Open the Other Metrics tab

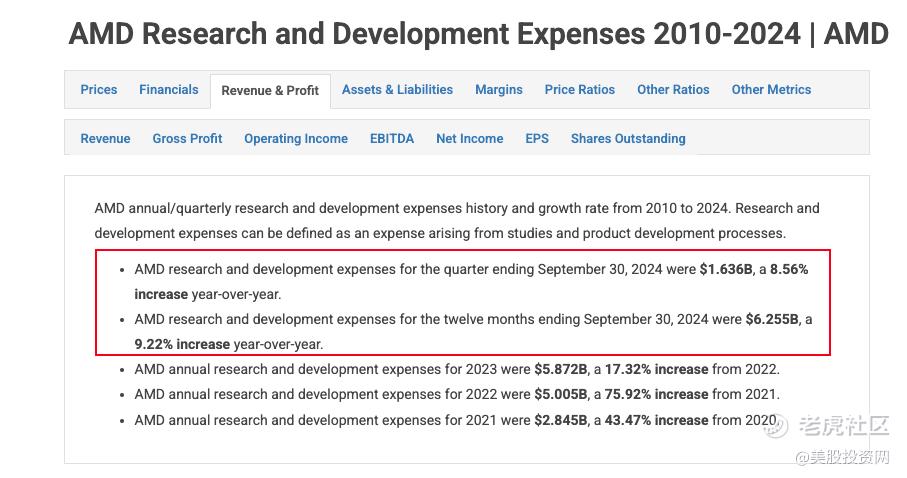pos(771,90)
